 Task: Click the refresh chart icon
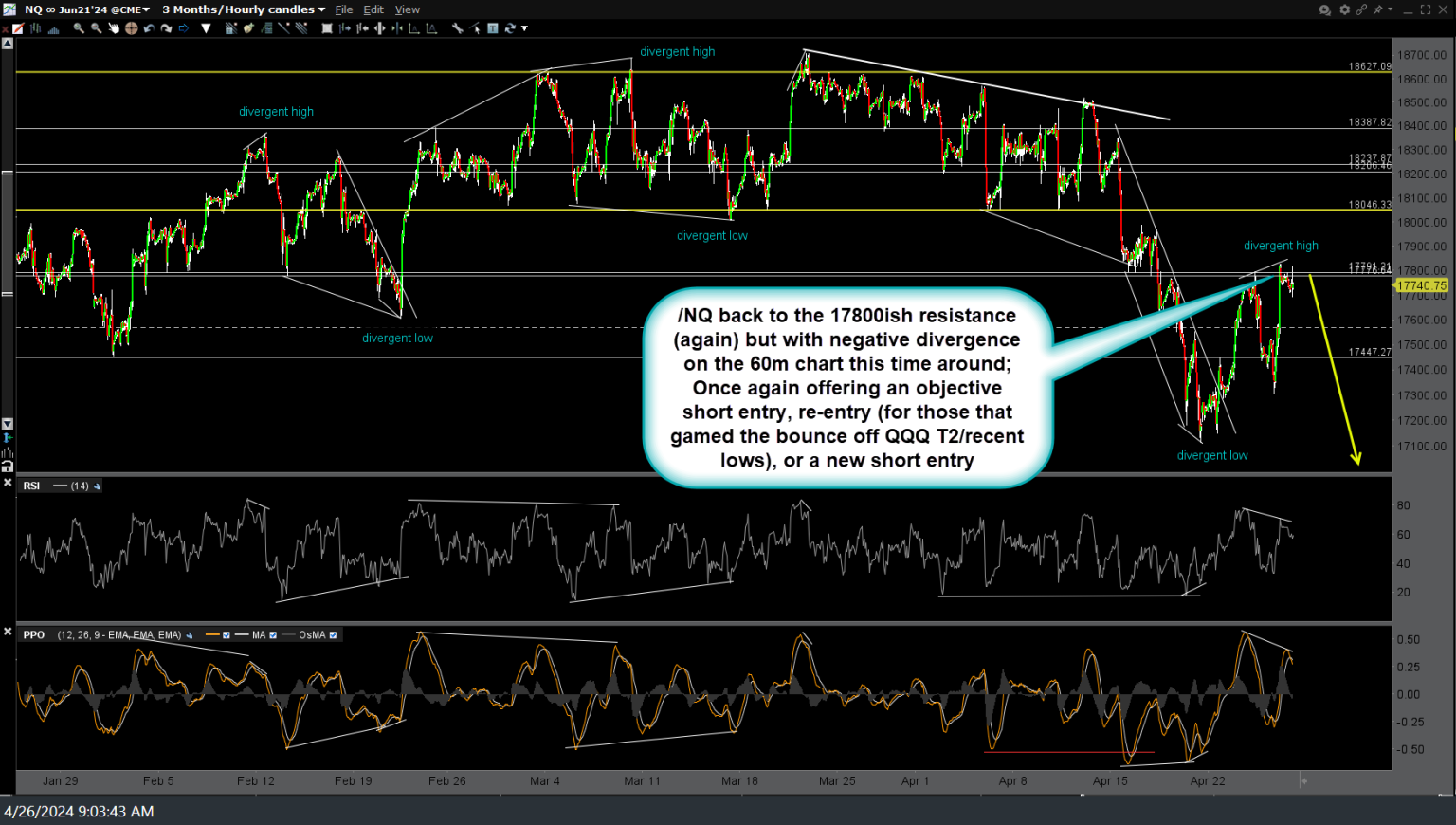tap(510, 28)
